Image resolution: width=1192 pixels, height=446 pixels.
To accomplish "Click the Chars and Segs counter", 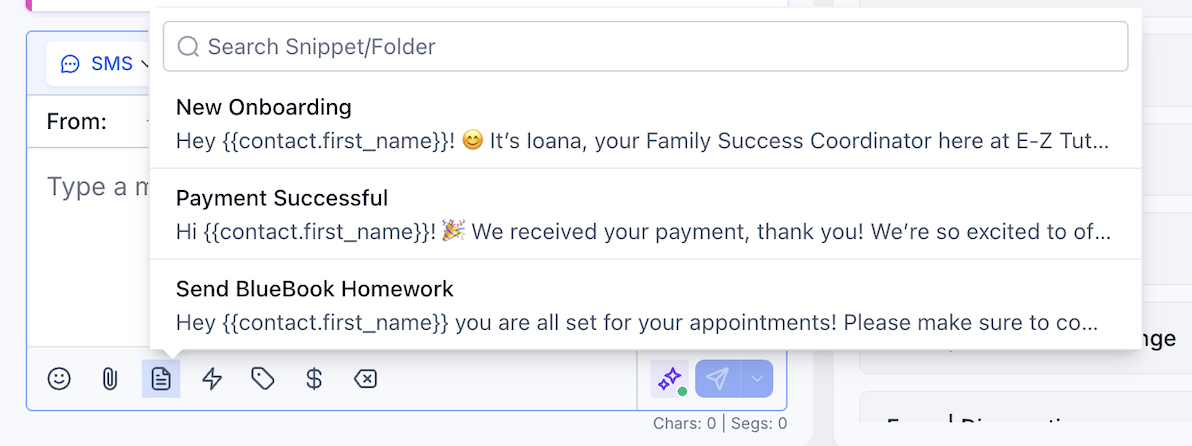I will click(720, 423).
